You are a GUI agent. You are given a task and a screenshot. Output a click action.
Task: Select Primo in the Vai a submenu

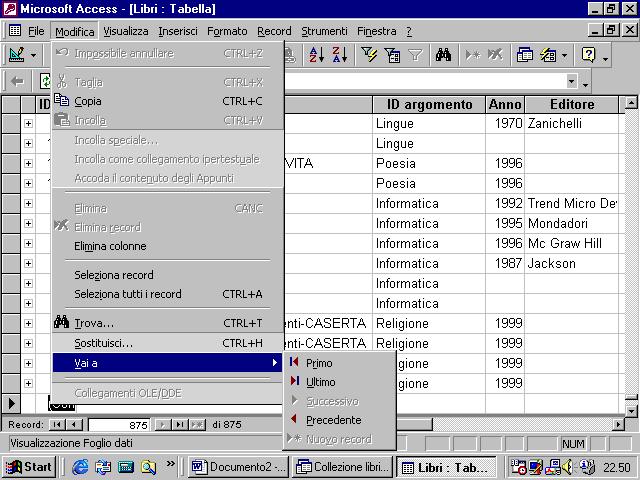point(340,363)
